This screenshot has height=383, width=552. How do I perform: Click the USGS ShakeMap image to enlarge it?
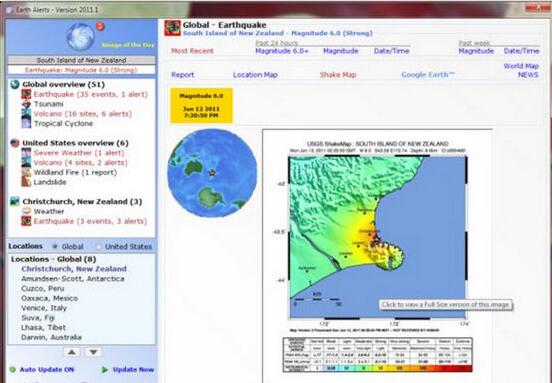pos(377,256)
